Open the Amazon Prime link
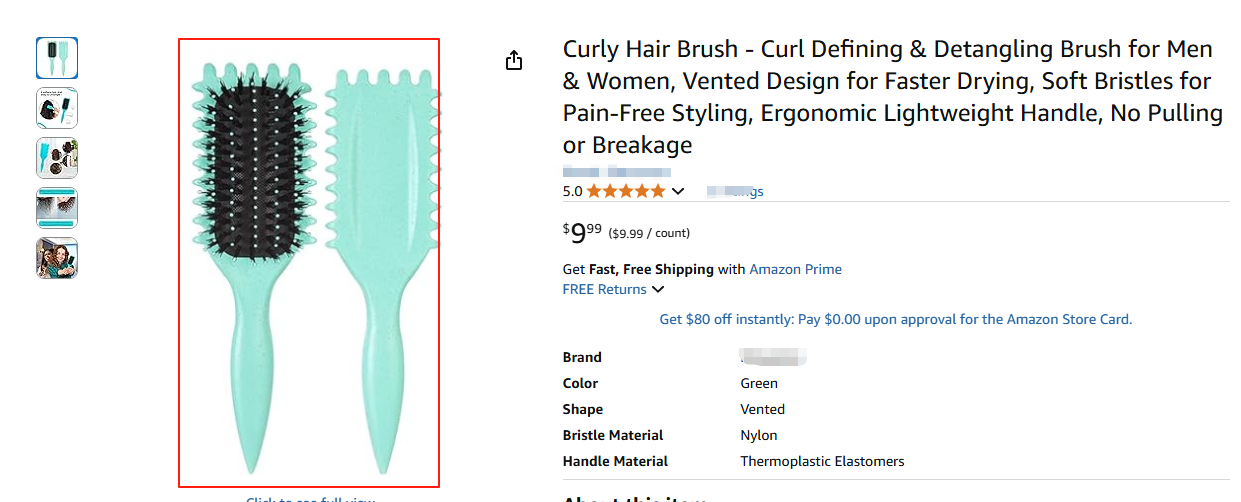The height and width of the screenshot is (502, 1241). (x=795, y=269)
